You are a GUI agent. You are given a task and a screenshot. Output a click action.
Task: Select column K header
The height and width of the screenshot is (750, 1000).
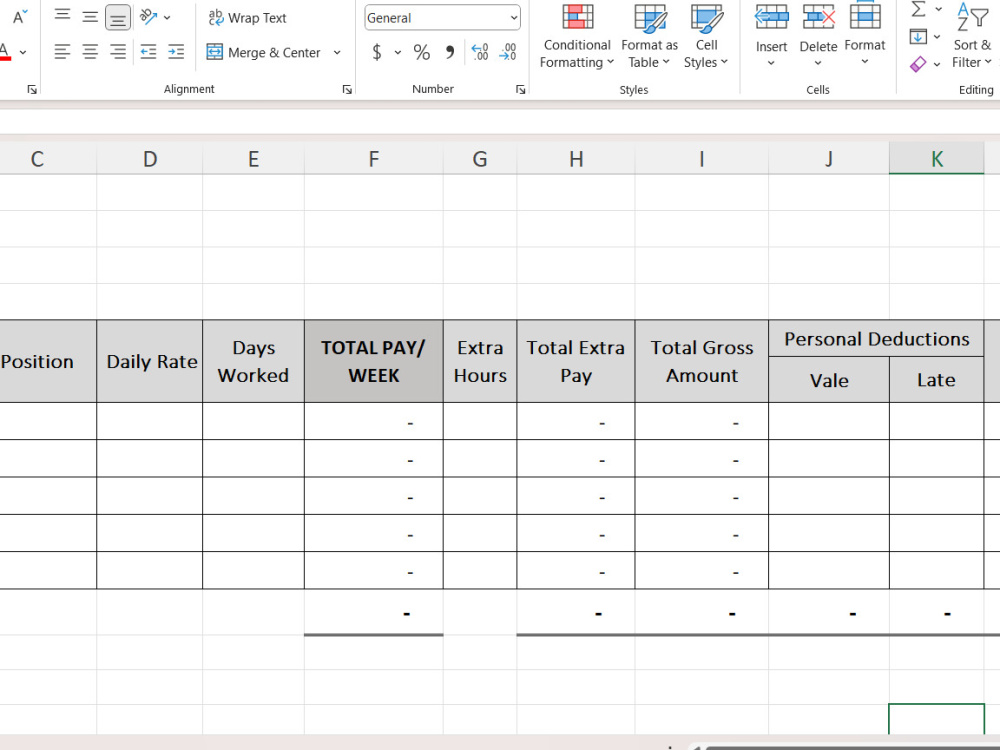pyautogui.click(x=936, y=158)
